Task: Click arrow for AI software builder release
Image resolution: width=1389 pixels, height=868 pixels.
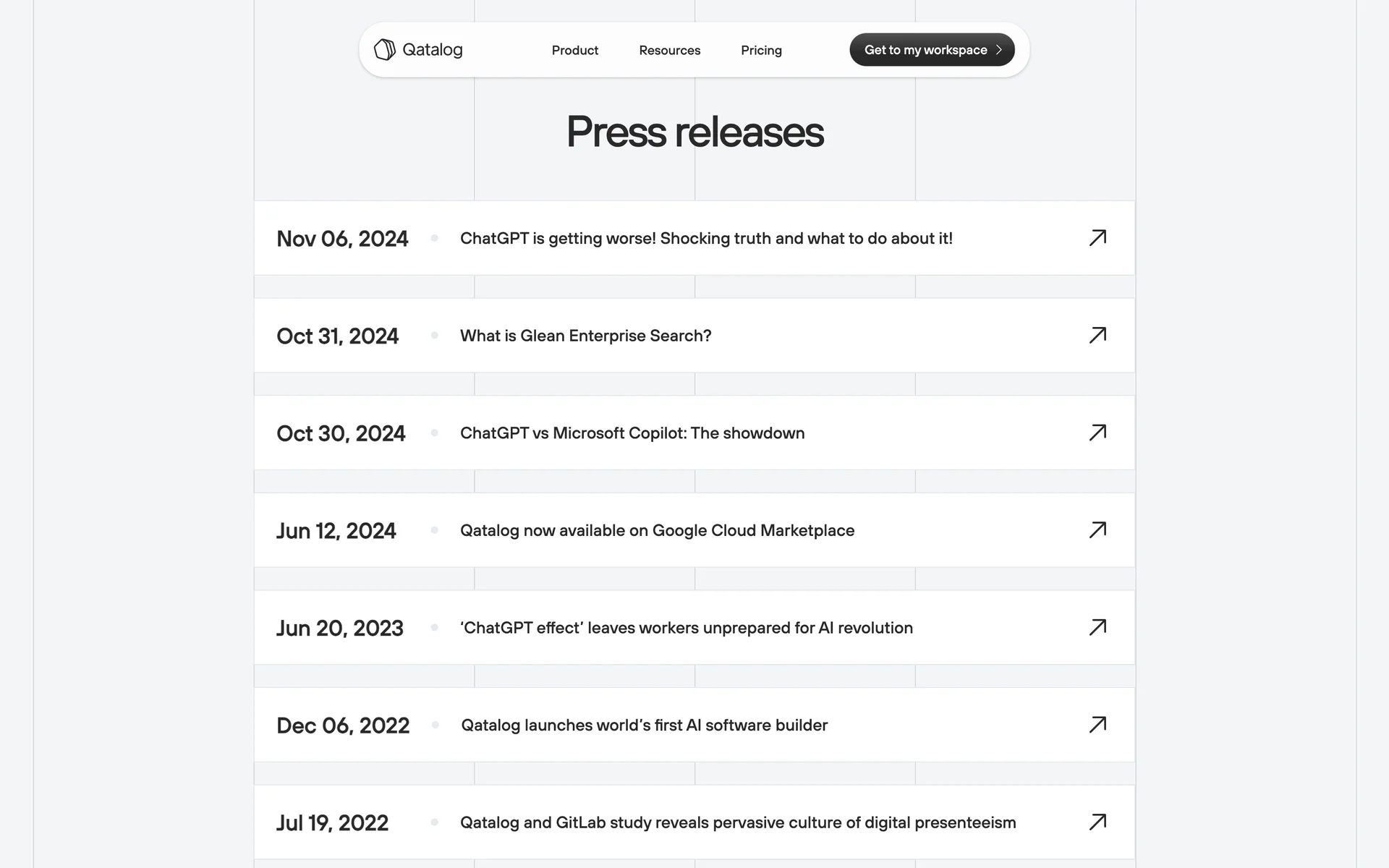Action: click(1097, 725)
